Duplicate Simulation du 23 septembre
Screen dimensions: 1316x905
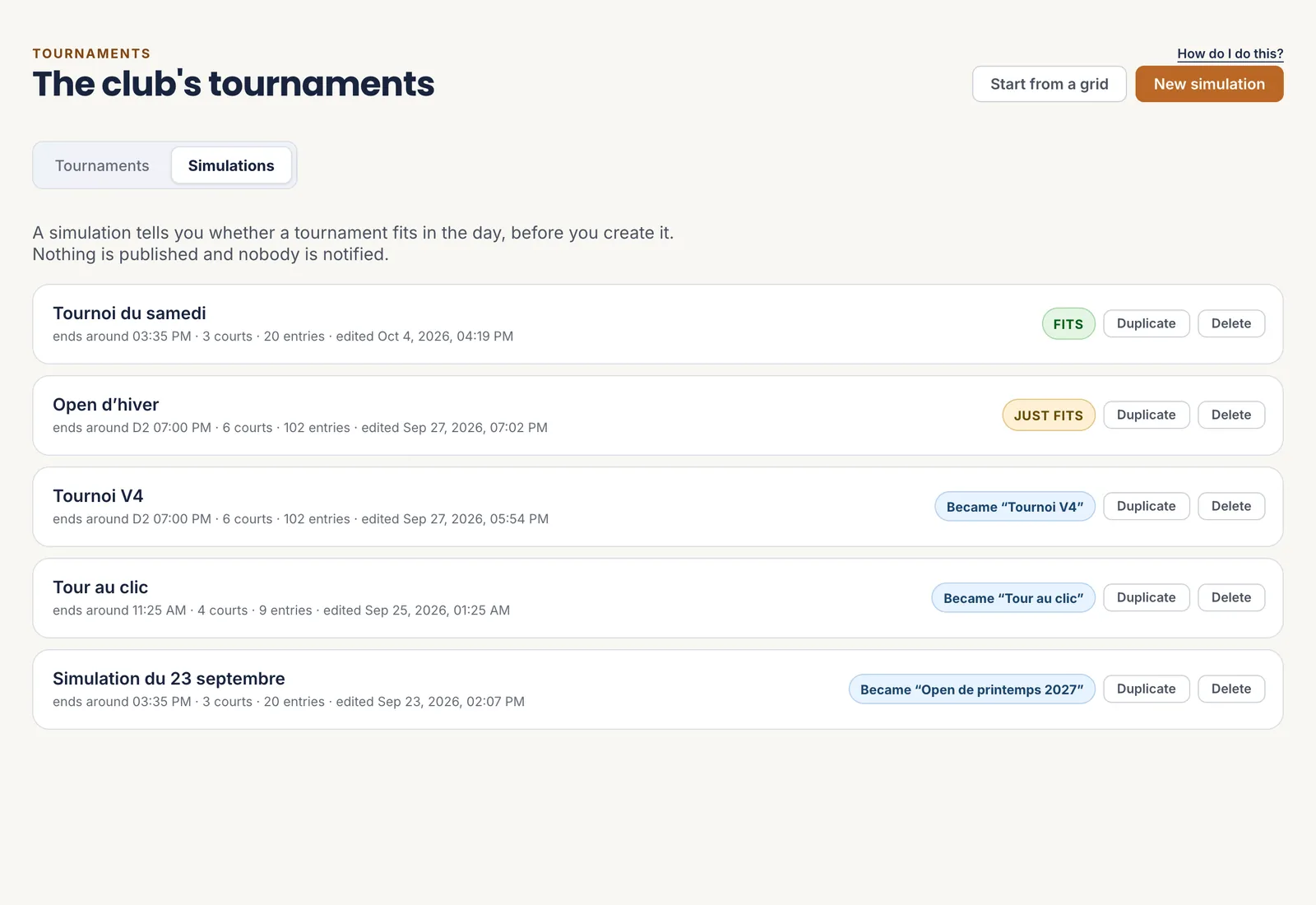click(1146, 689)
